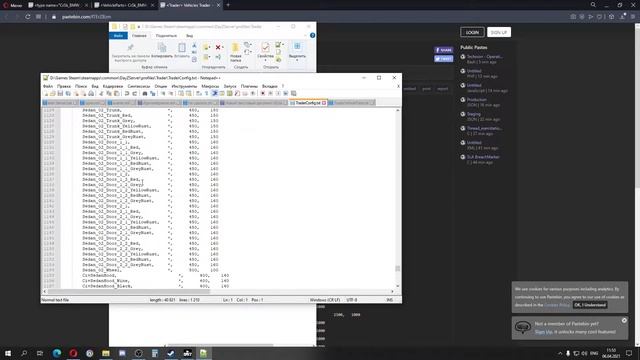
Task: Select the Поделиться tab in Explorer ribbon
Action: point(166,36)
